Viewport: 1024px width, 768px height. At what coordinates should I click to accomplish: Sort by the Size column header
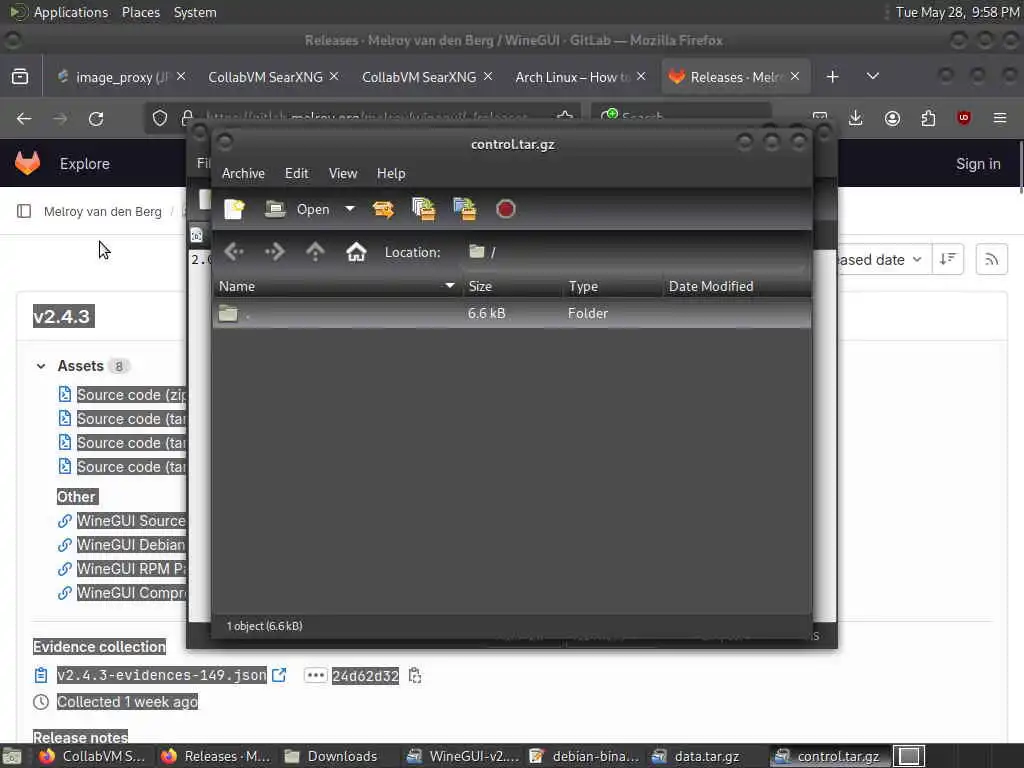512,286
